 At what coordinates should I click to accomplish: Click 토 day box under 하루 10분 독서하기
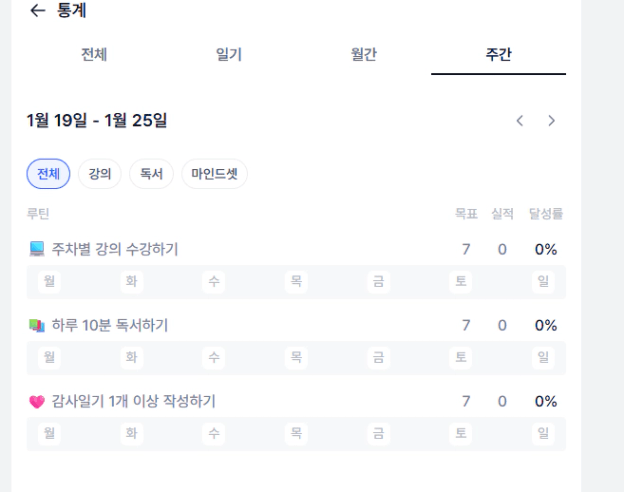(461, 357)
